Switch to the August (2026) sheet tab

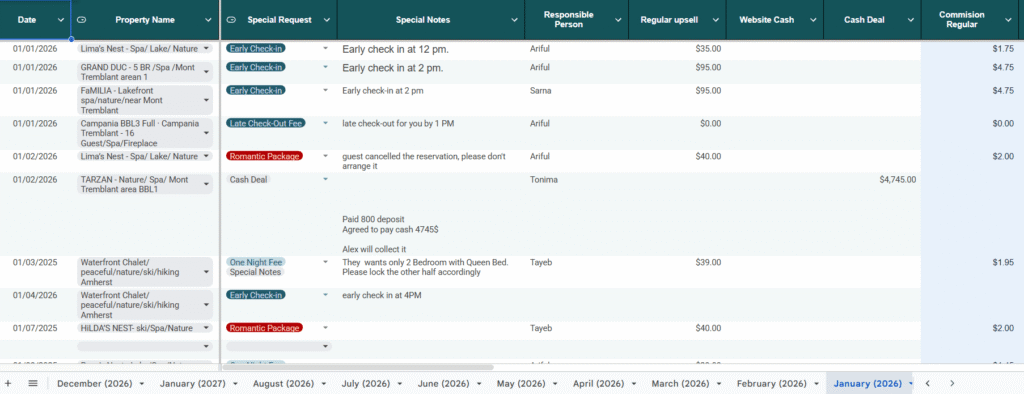click(x=283, y=384)
